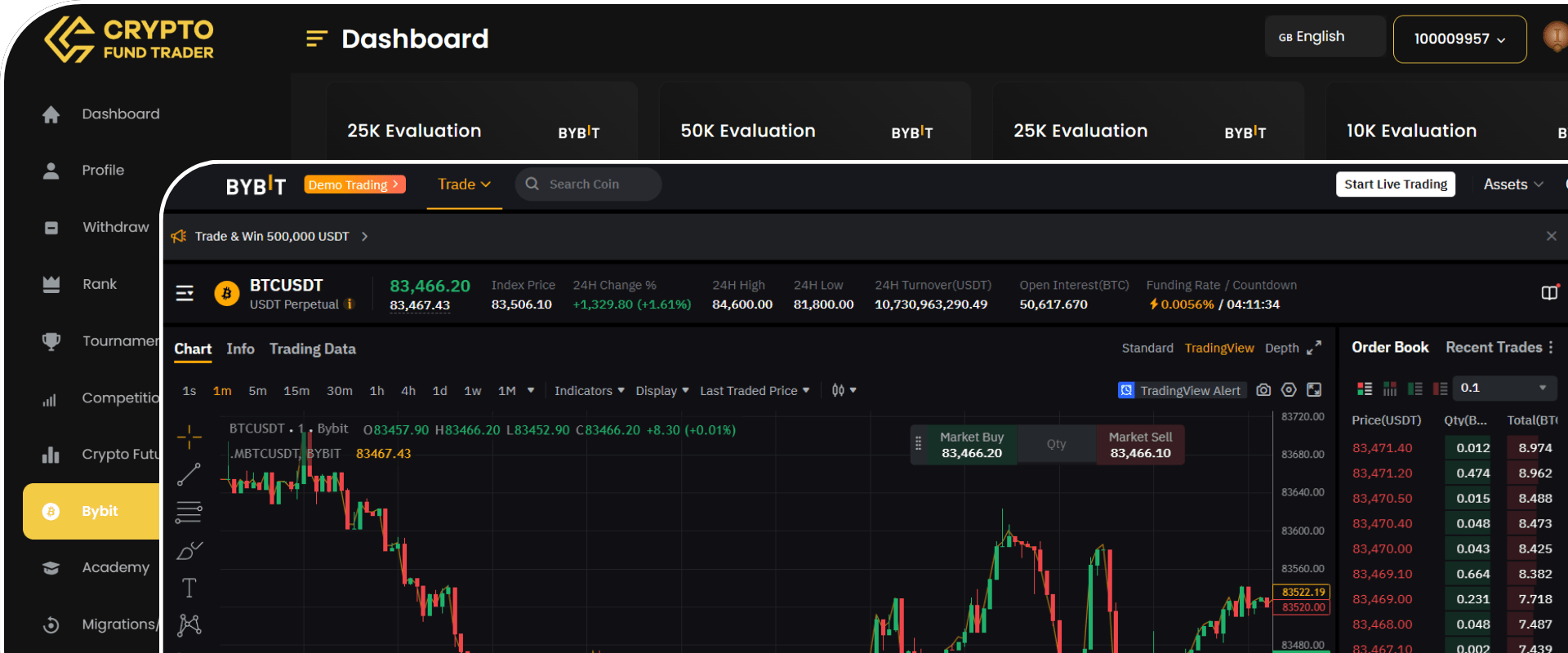Click the Start Live Trading button
The width and height of the screenshot is (1568, 653).
click(1395, 184)
